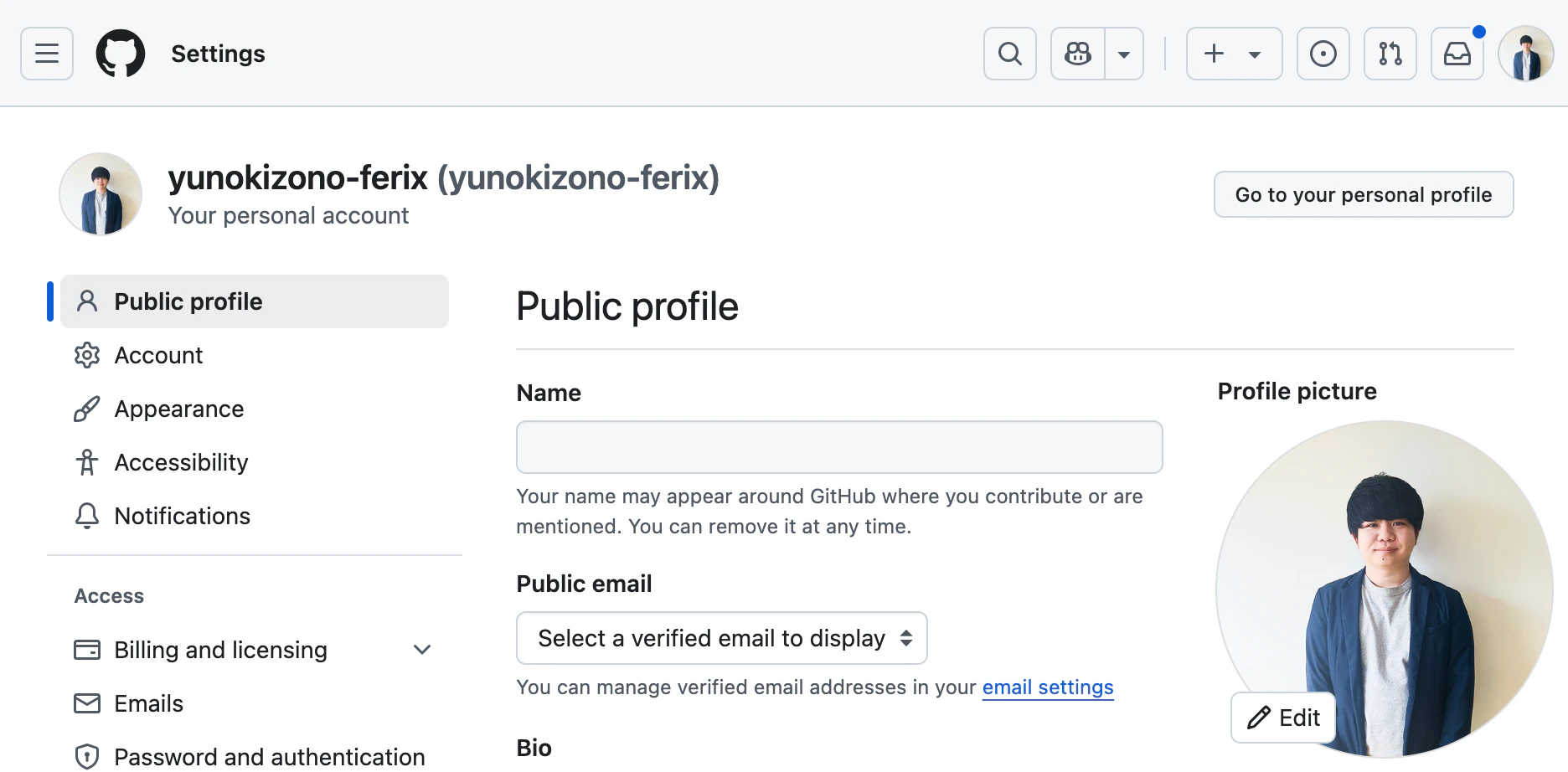The height and width of the screenshot is (772, 1568).
Task: Click the envelope icon beside Emails
Action: [87, 703]
